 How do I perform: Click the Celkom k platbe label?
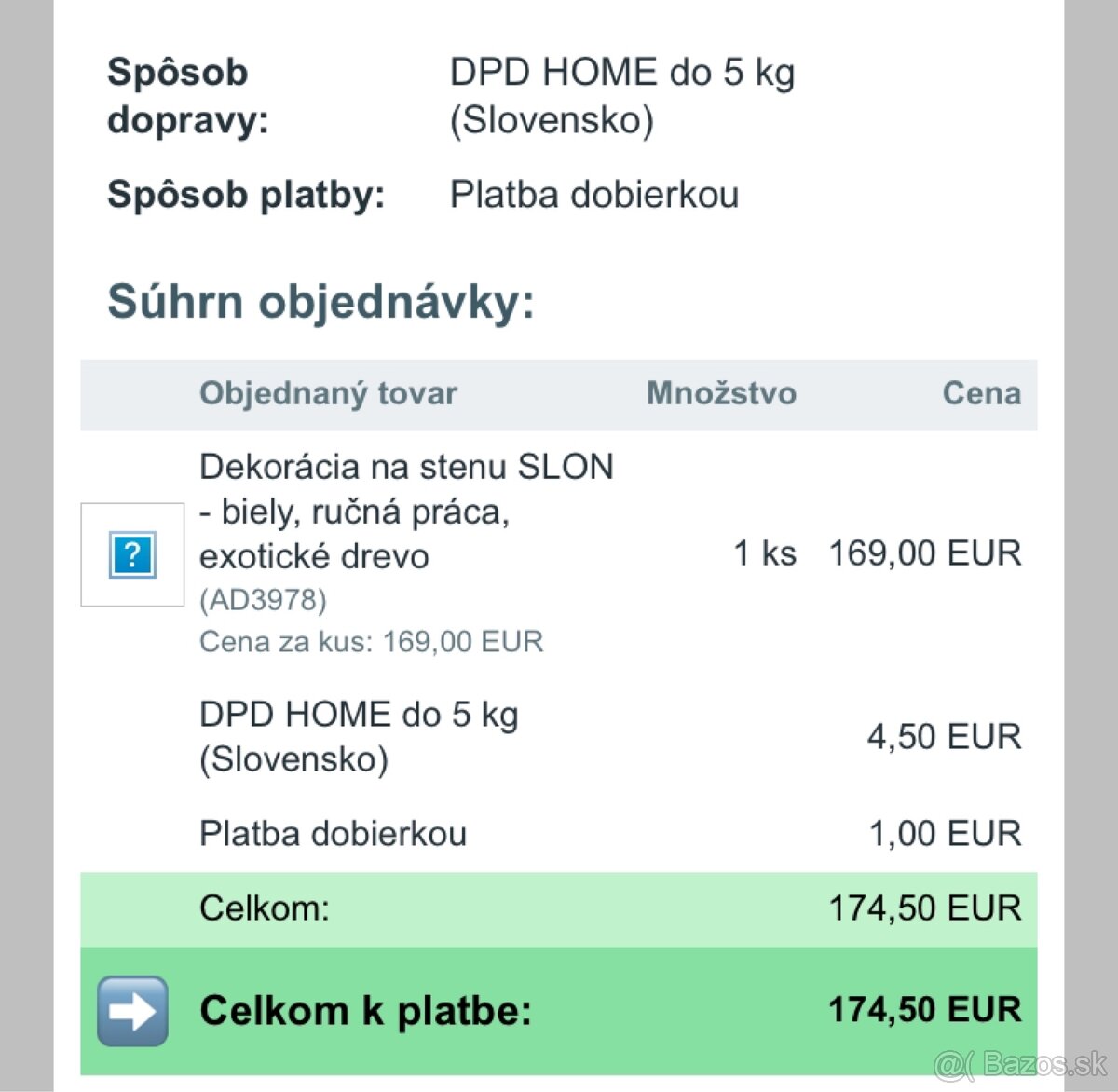pos(365,1011)
